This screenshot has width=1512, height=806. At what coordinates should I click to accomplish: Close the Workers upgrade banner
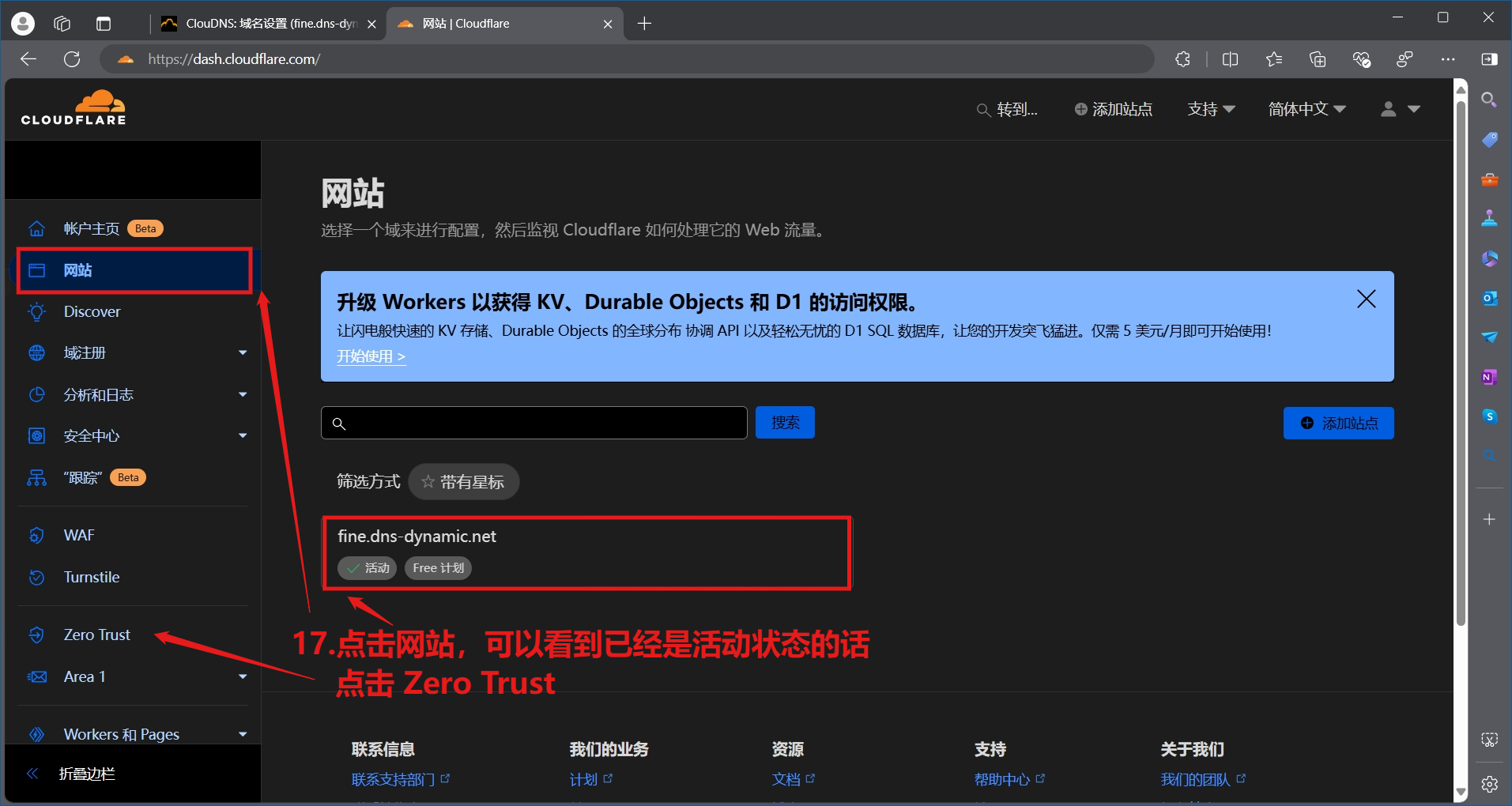click(1367, 299)
